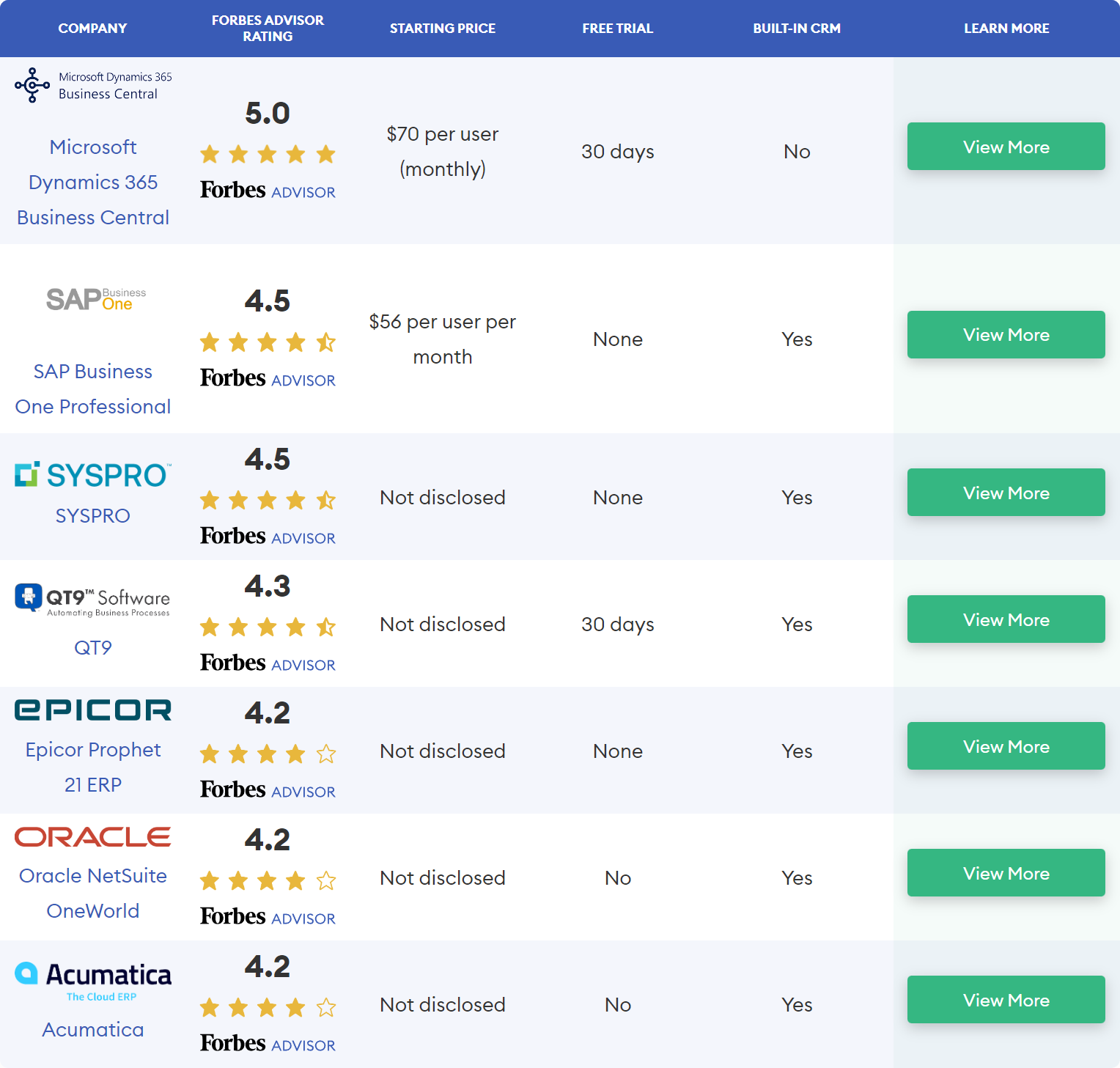This screenshot has width=1120, height=1068.
Task: Click View More for Microsoft Dynamics 365
Action: tap(1006, 147)
